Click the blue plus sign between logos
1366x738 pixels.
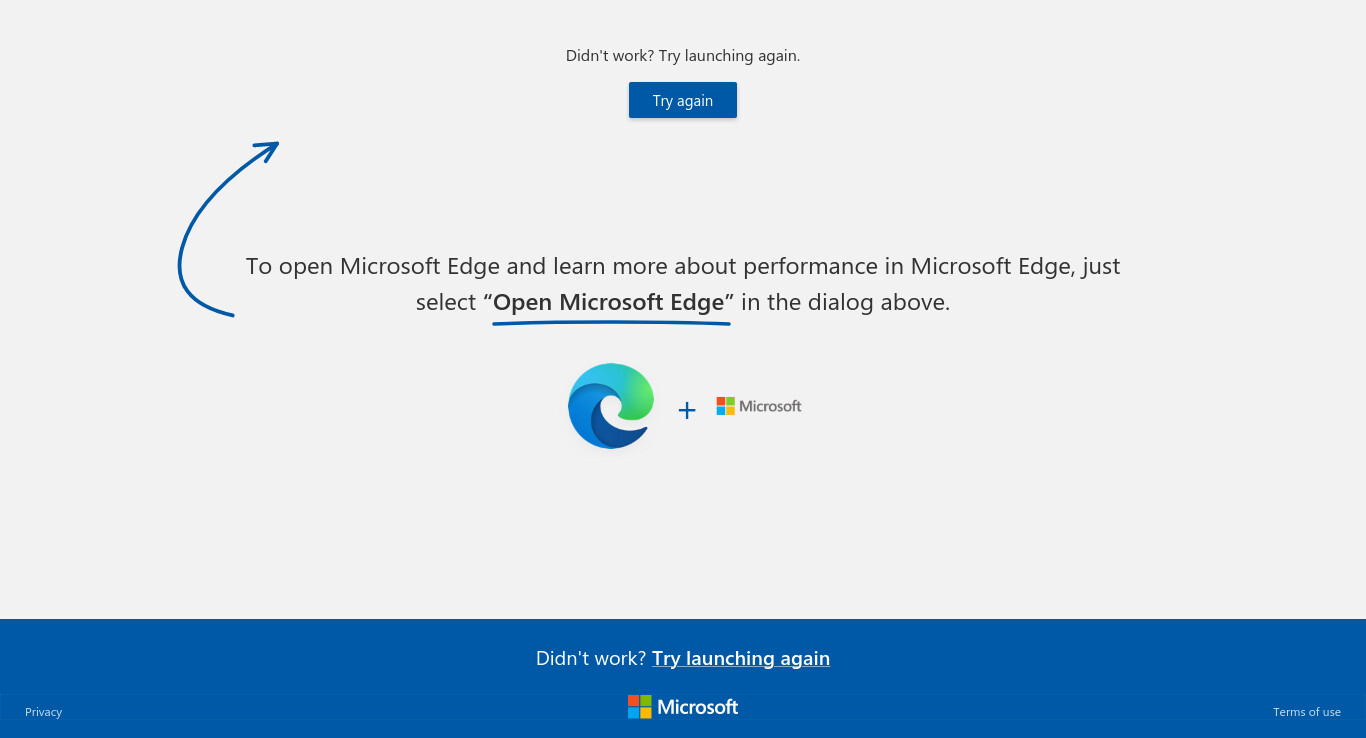(687, 410)
